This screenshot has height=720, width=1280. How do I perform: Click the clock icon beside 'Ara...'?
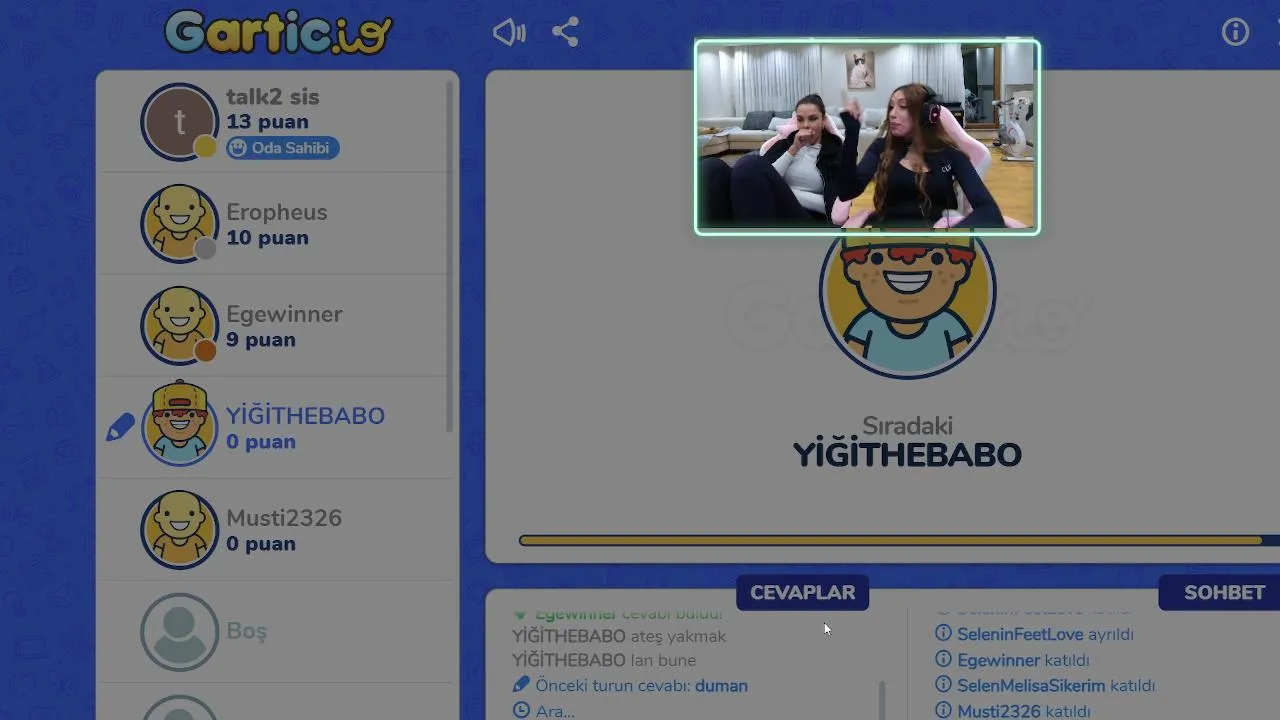[521, 710]
